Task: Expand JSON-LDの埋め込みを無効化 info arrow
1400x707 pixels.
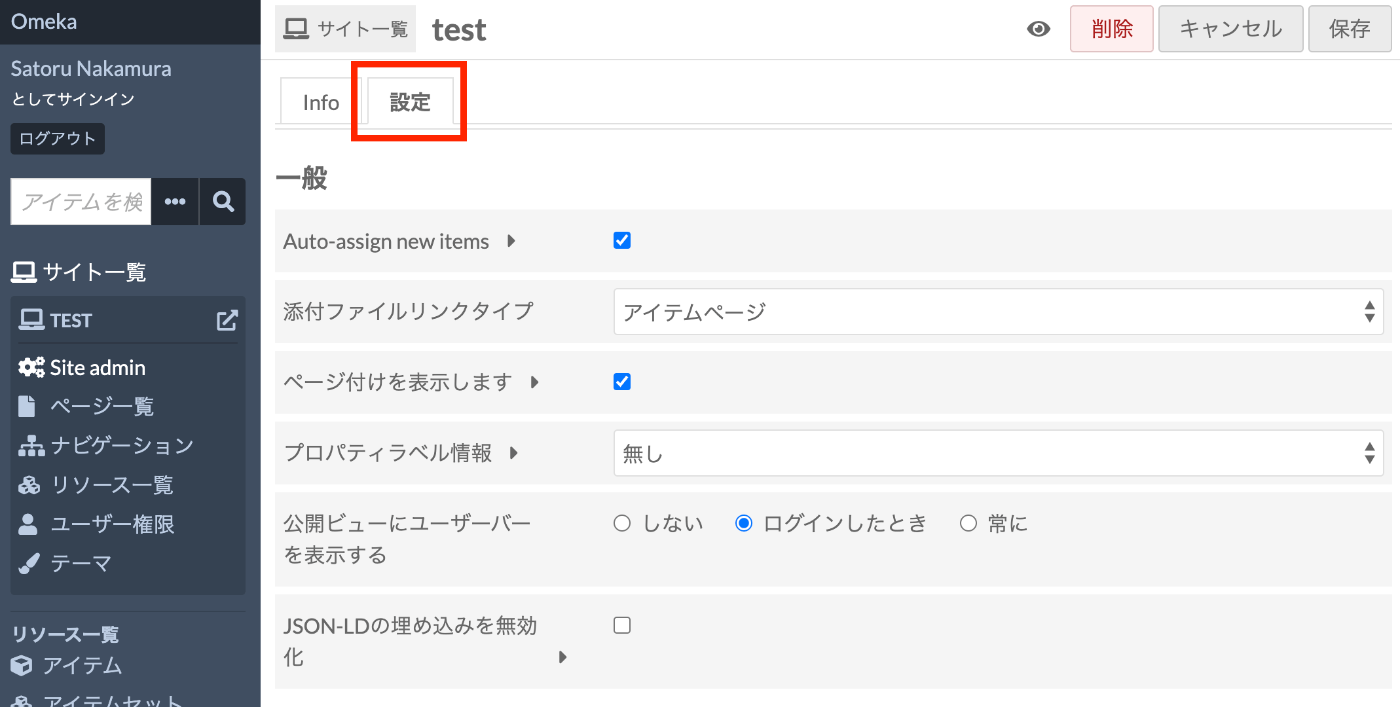Action: tap(563, 658)
